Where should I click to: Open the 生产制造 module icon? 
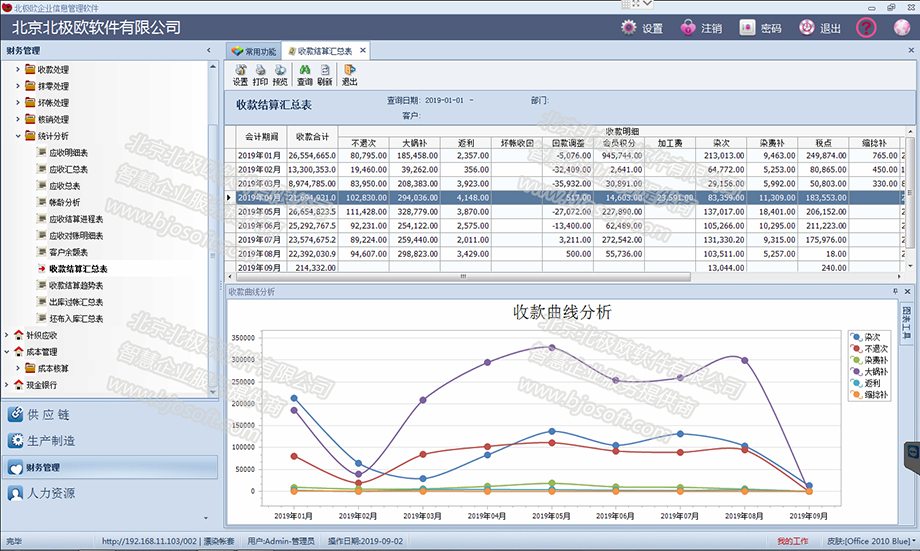[15, 441]
